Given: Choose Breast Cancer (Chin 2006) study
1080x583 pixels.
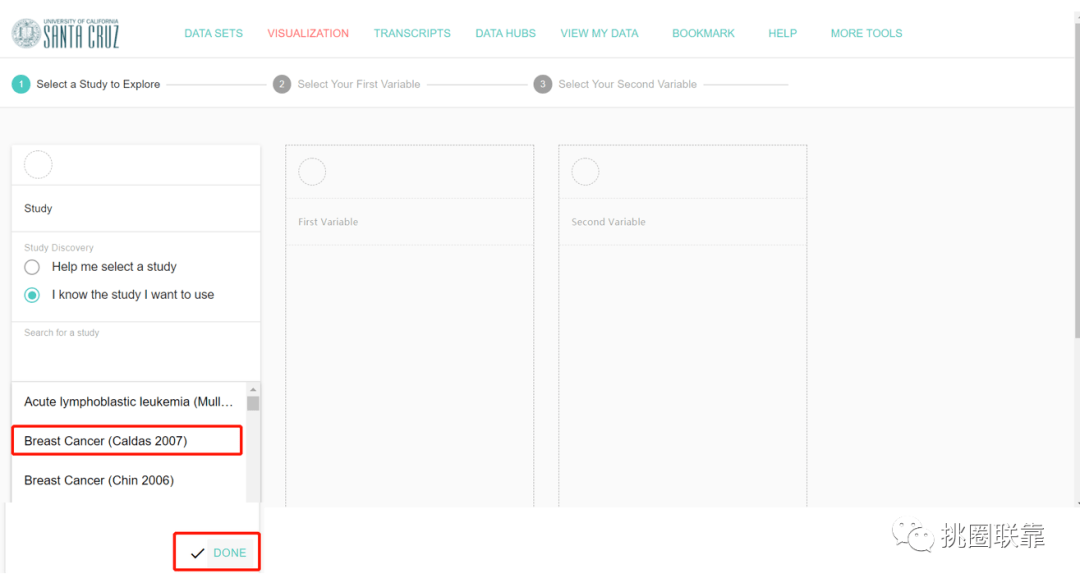Looking at the screenshot, I should pos(129,480).
